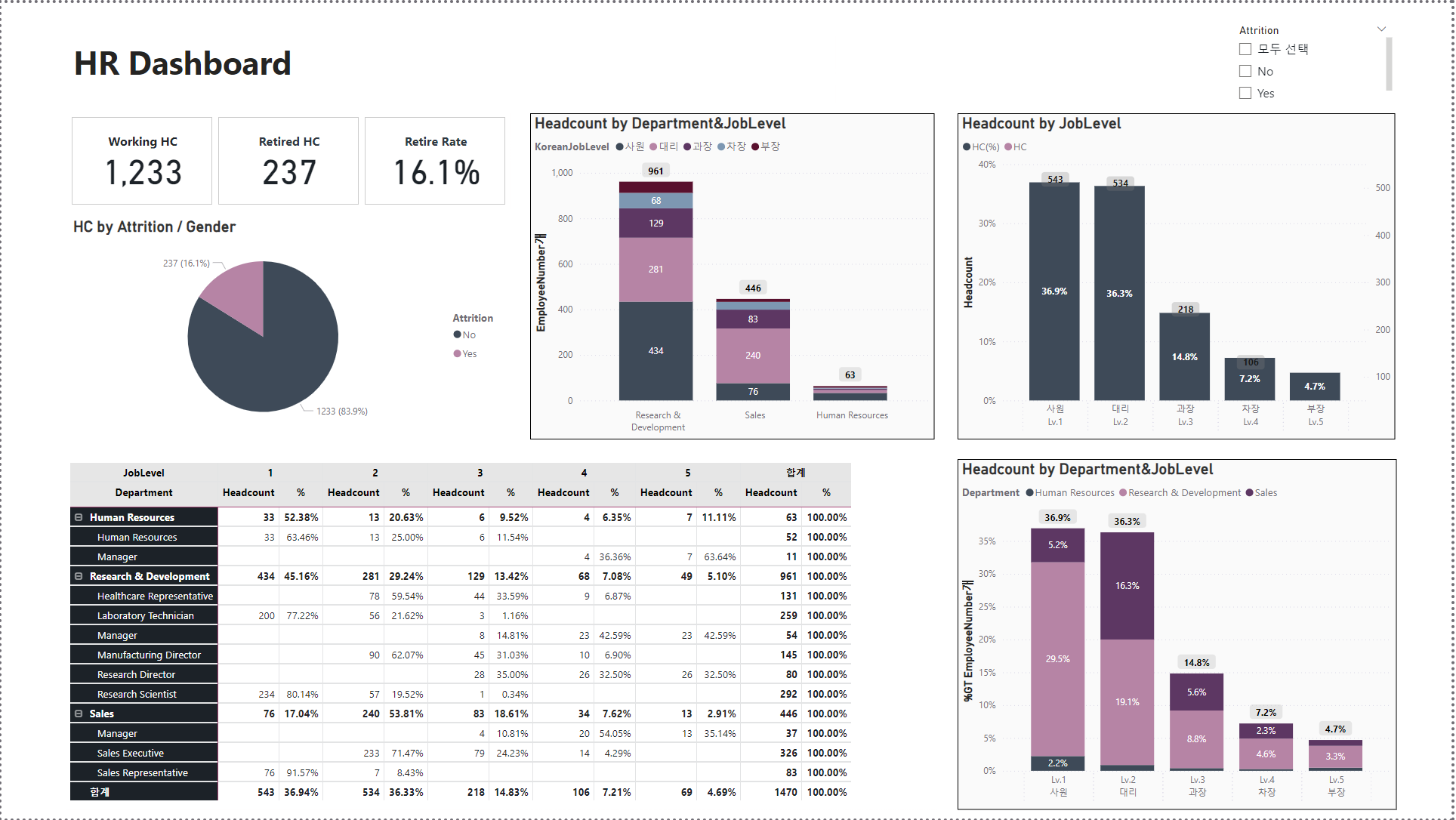Click the Attrition slicer scrollbar

point(1389,64)
